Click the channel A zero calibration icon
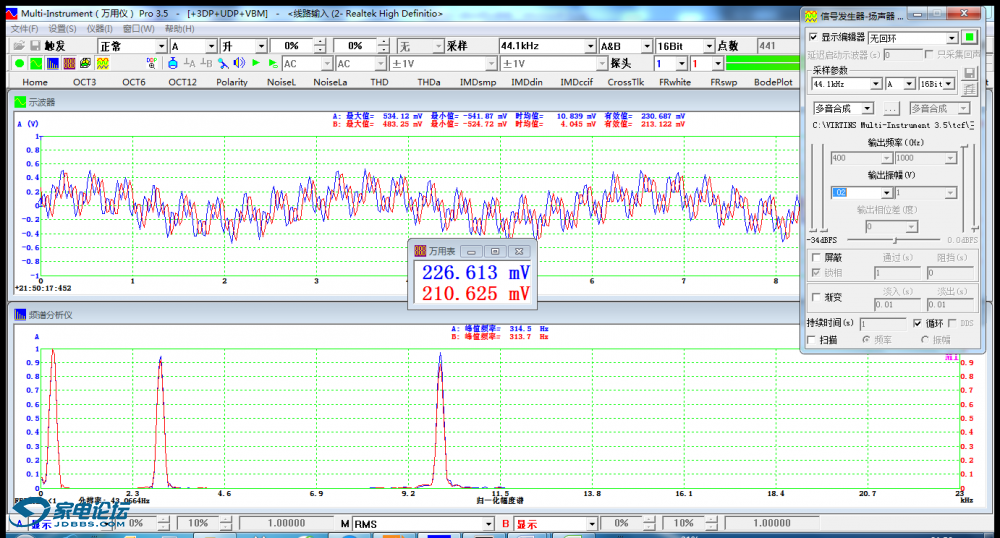1000x538 pixels. (189, 64)
